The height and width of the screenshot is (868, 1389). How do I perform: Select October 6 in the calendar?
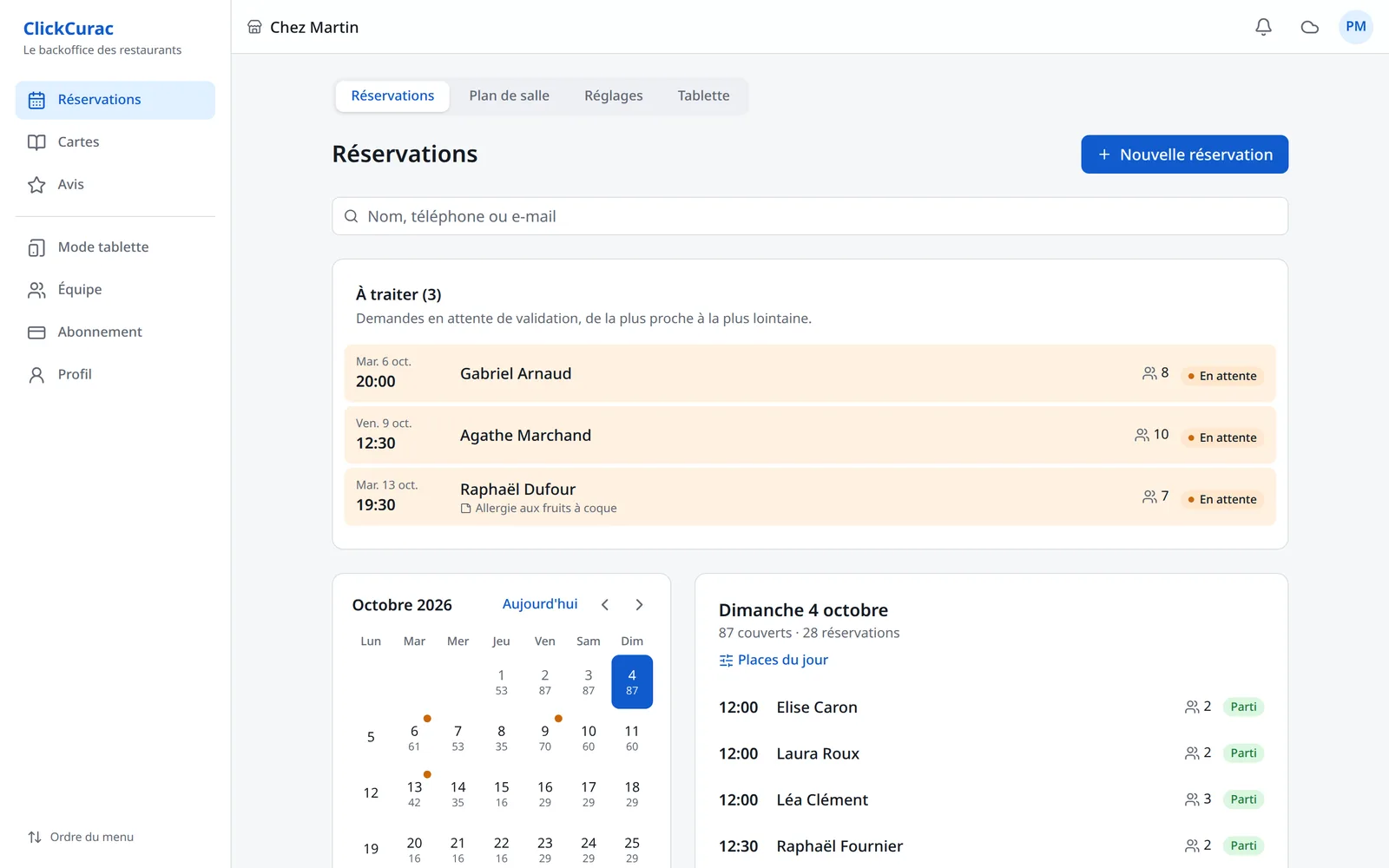(414, 738)
